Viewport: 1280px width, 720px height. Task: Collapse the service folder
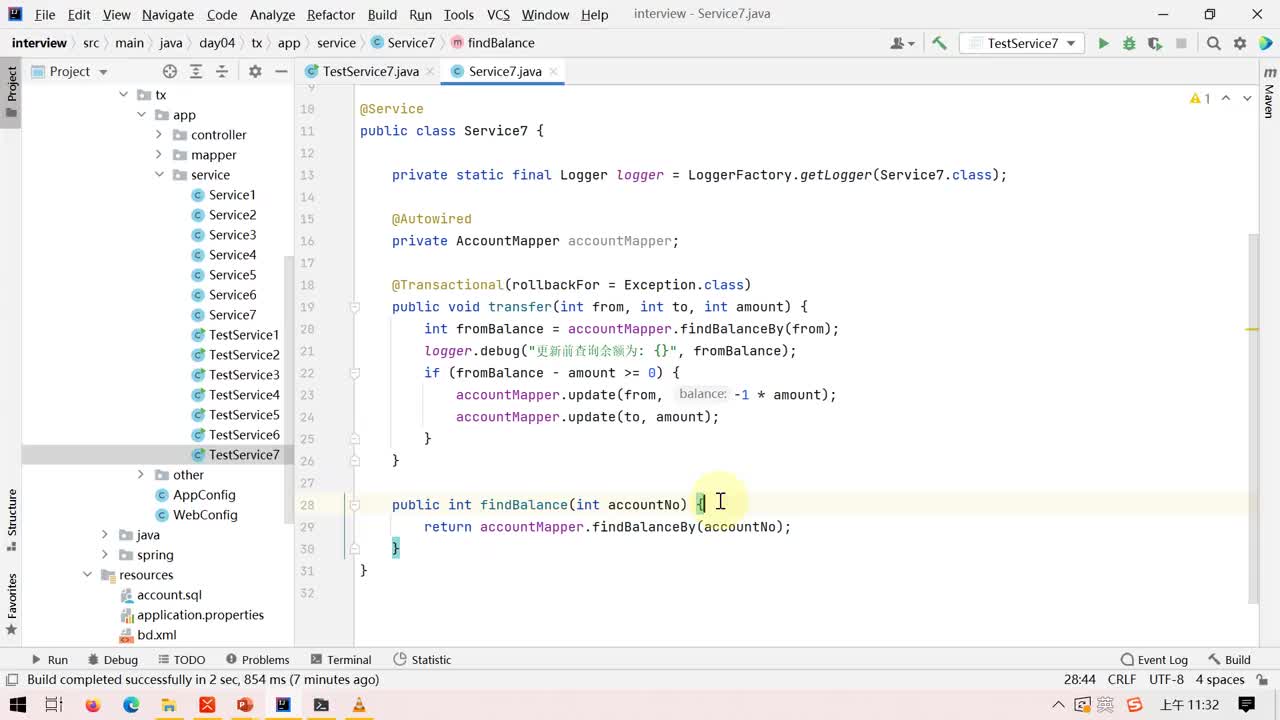coord(159,175)
